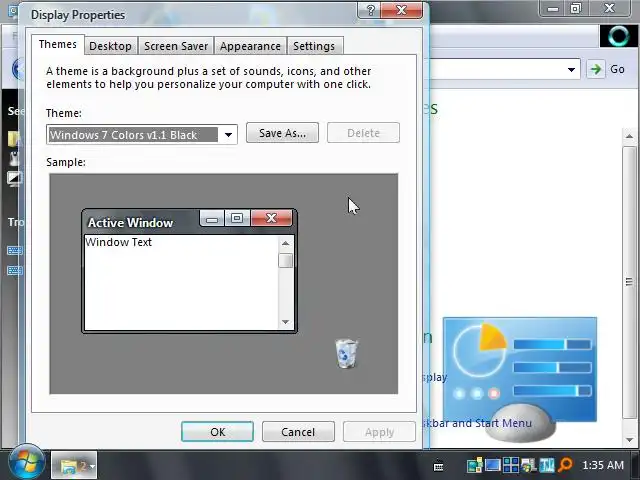Click the Save As... button

(282, 133)
